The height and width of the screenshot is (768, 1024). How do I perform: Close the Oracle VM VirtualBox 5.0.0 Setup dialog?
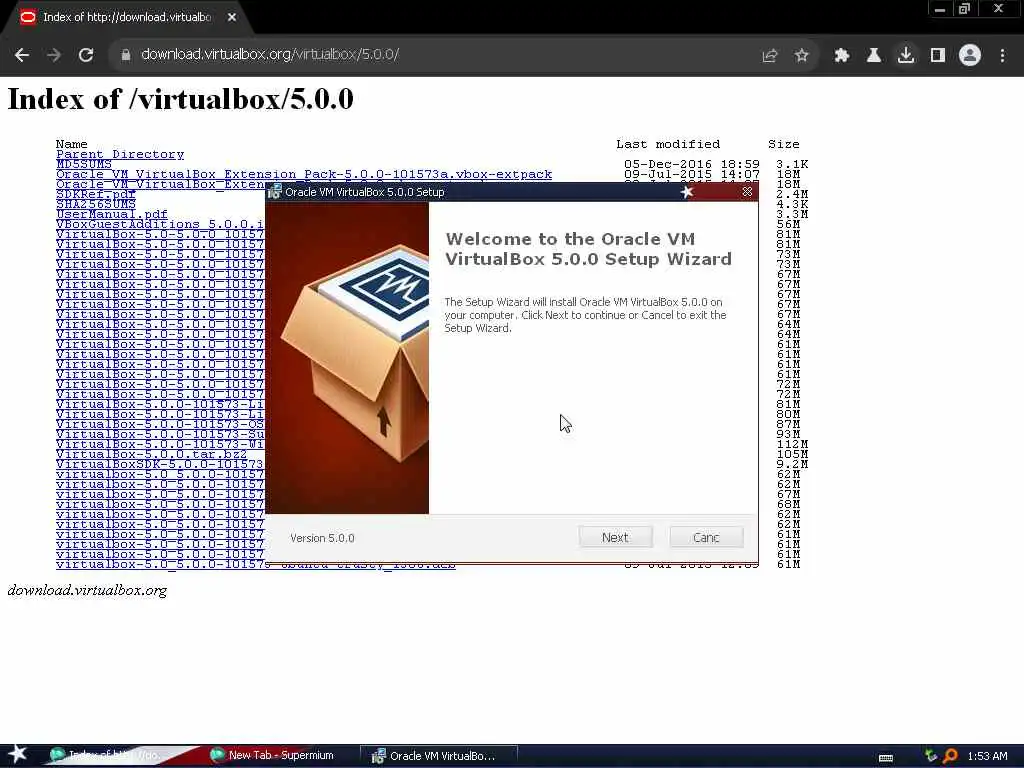[747, 192]
